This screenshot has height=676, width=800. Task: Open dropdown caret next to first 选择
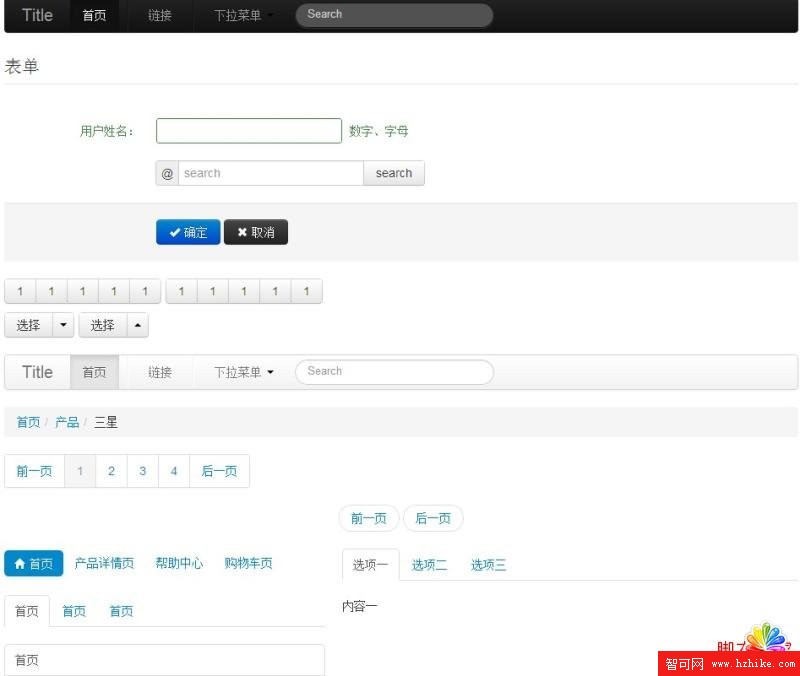click(x=64, y=325)
